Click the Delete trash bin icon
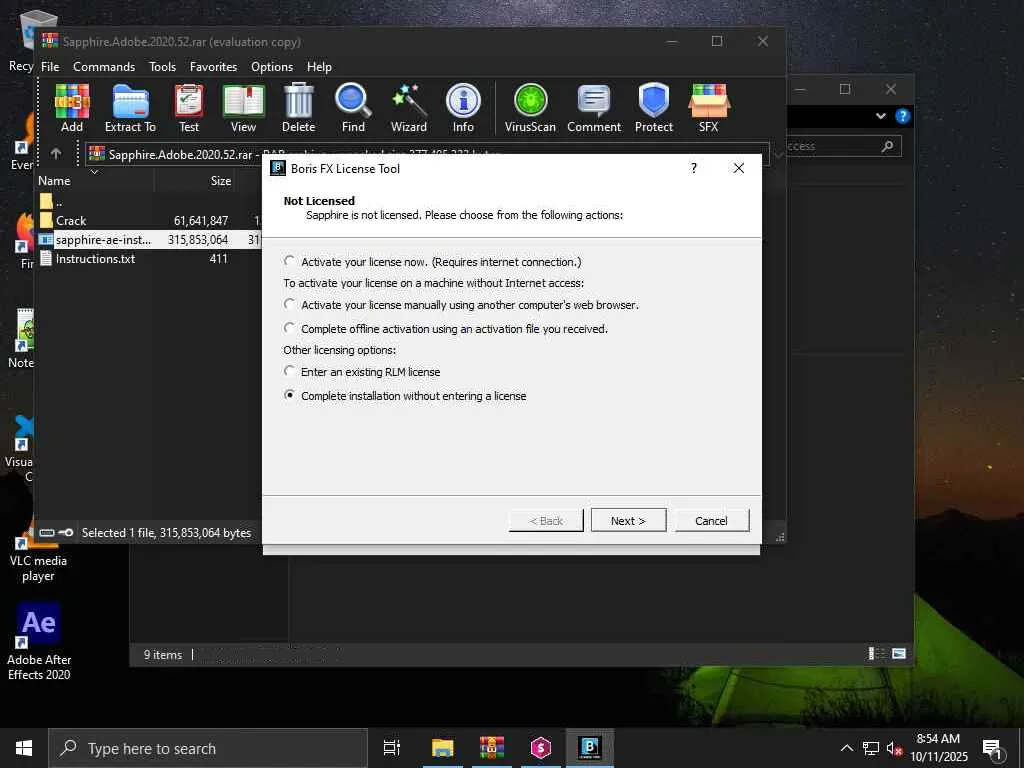 click(298, 108)
